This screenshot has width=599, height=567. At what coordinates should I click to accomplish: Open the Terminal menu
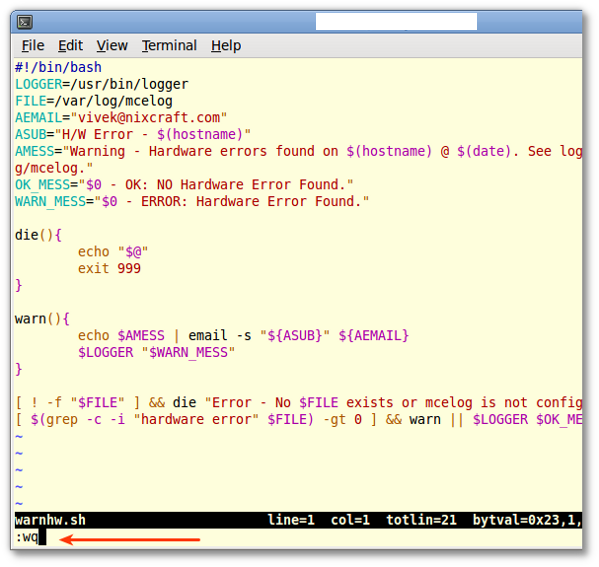point(169,46)
